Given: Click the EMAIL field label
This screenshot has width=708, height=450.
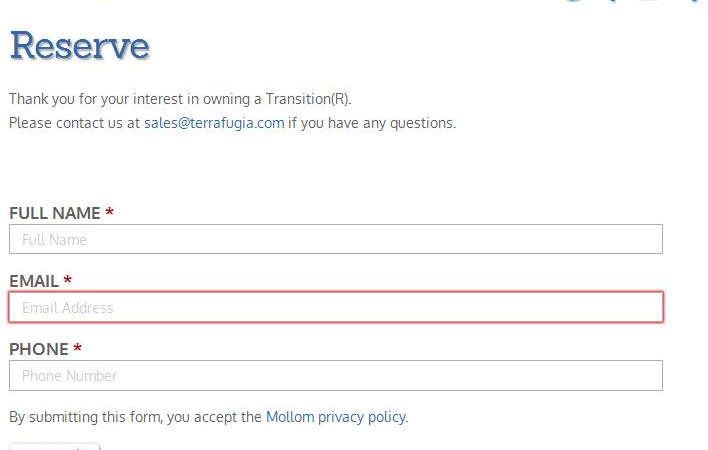Looking at the screenshot, I should 34,281.
